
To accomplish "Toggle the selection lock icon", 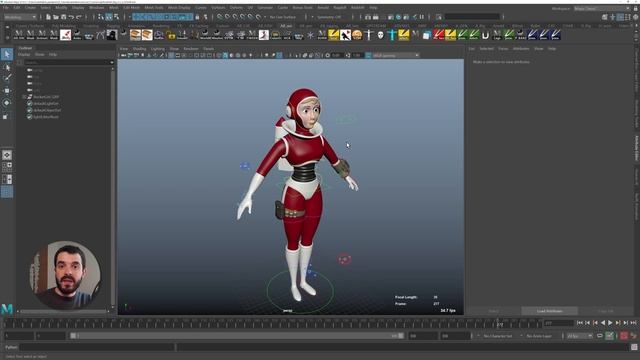I will (198, 17).
